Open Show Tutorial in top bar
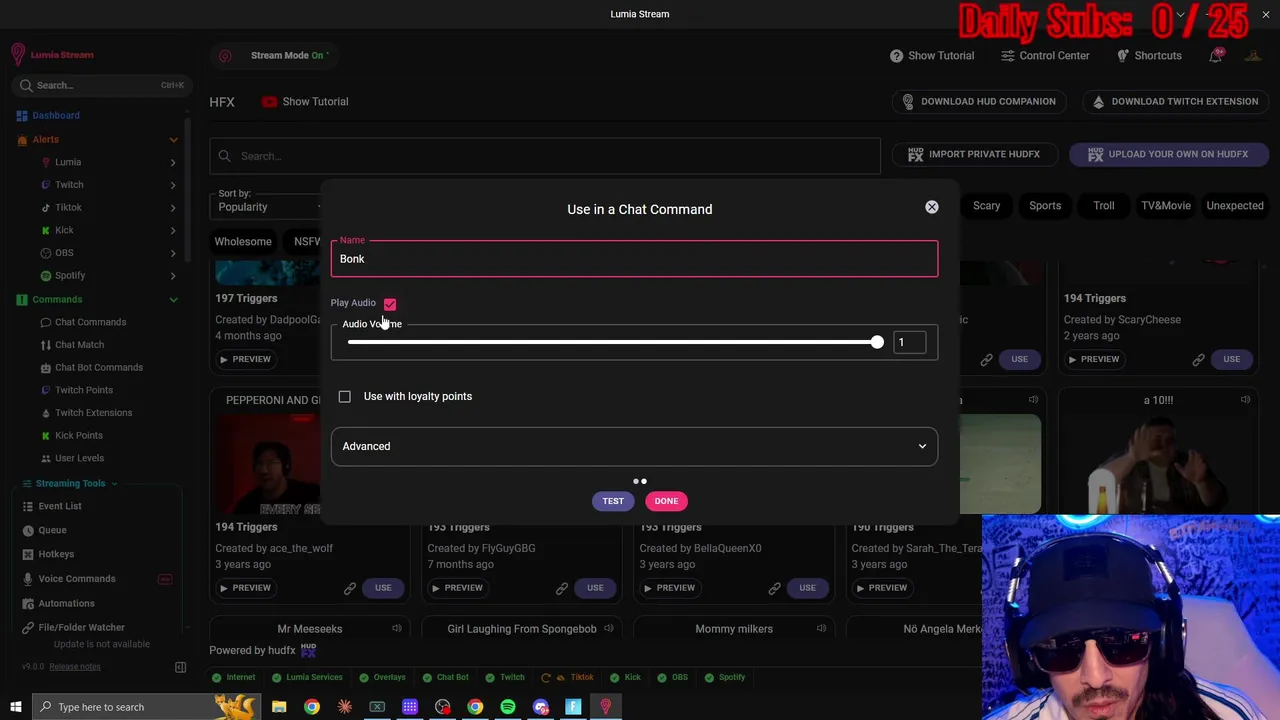Screen dimensions: 1280x720 931,56
